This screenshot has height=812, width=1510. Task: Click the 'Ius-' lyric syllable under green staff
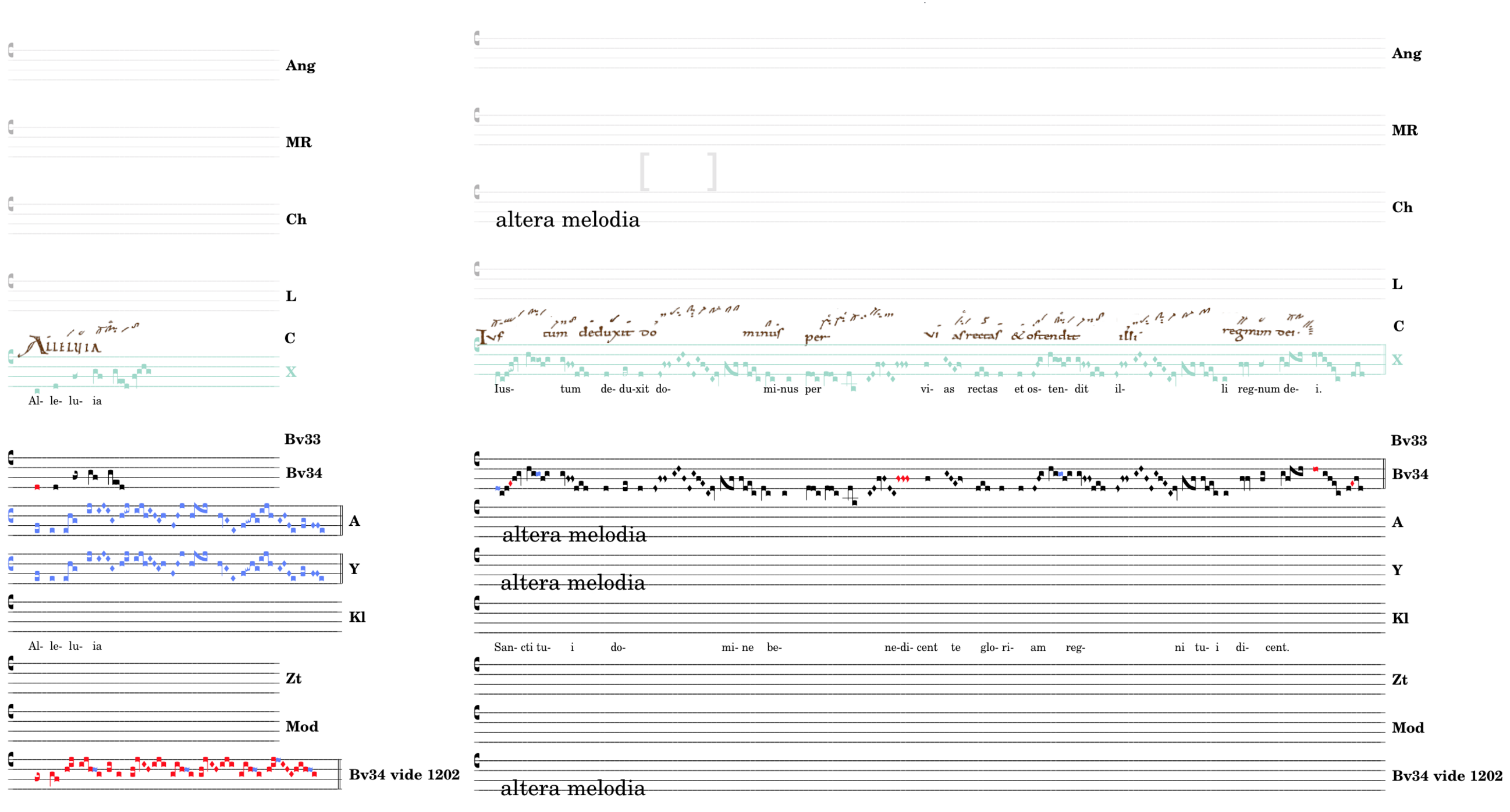(503, 389)
